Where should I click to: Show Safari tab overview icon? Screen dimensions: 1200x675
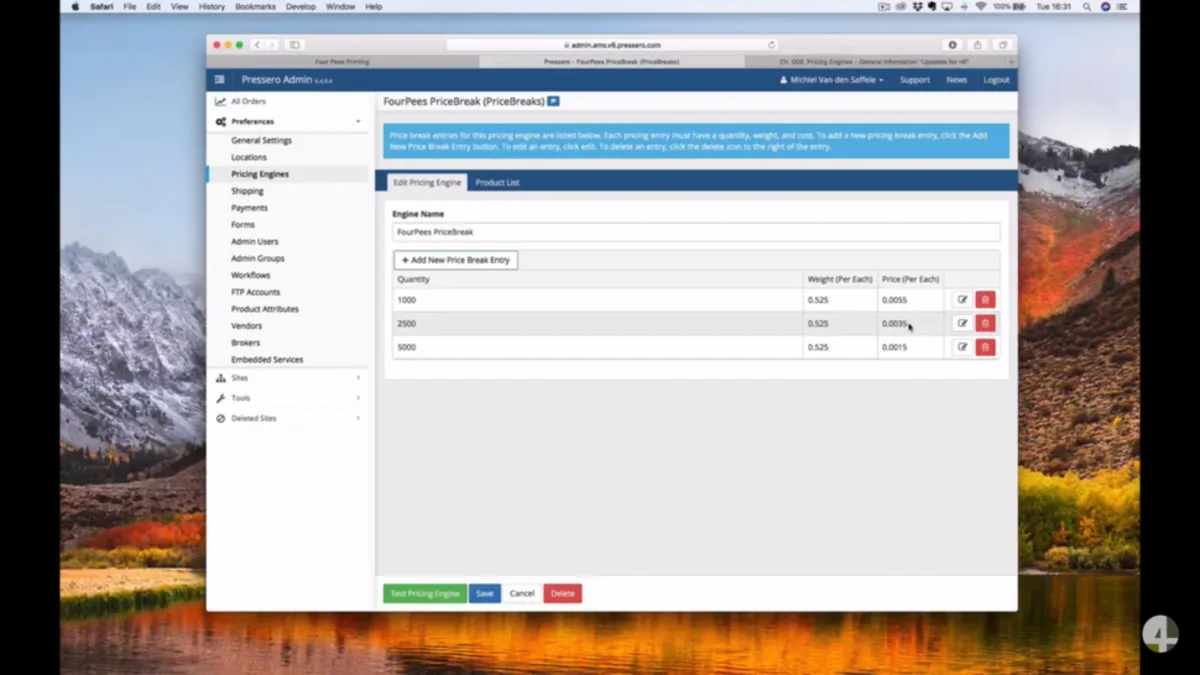[x=1001, y=45]
